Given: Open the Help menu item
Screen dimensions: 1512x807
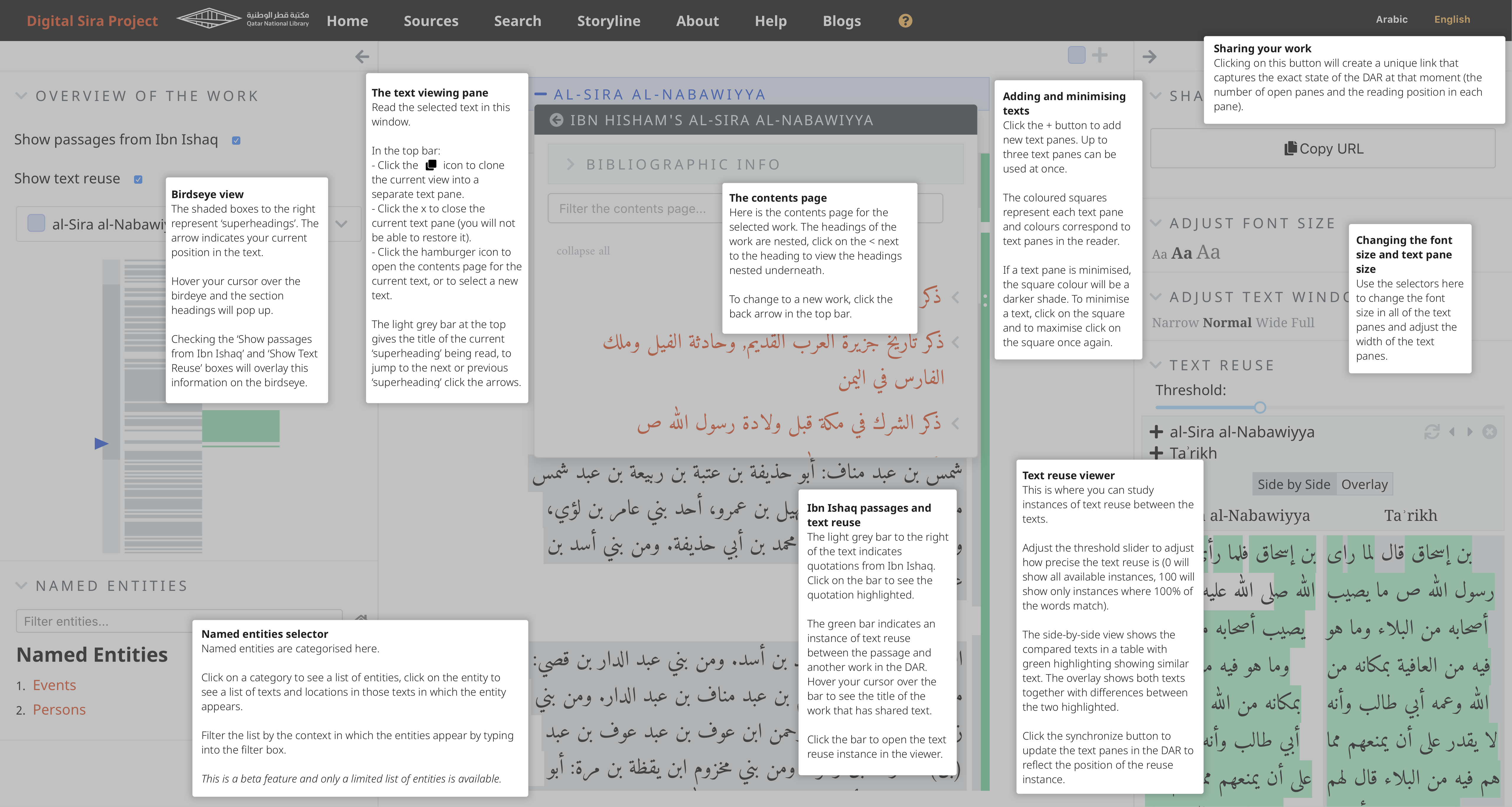Looking at the screenshot, I should point(771,21).
